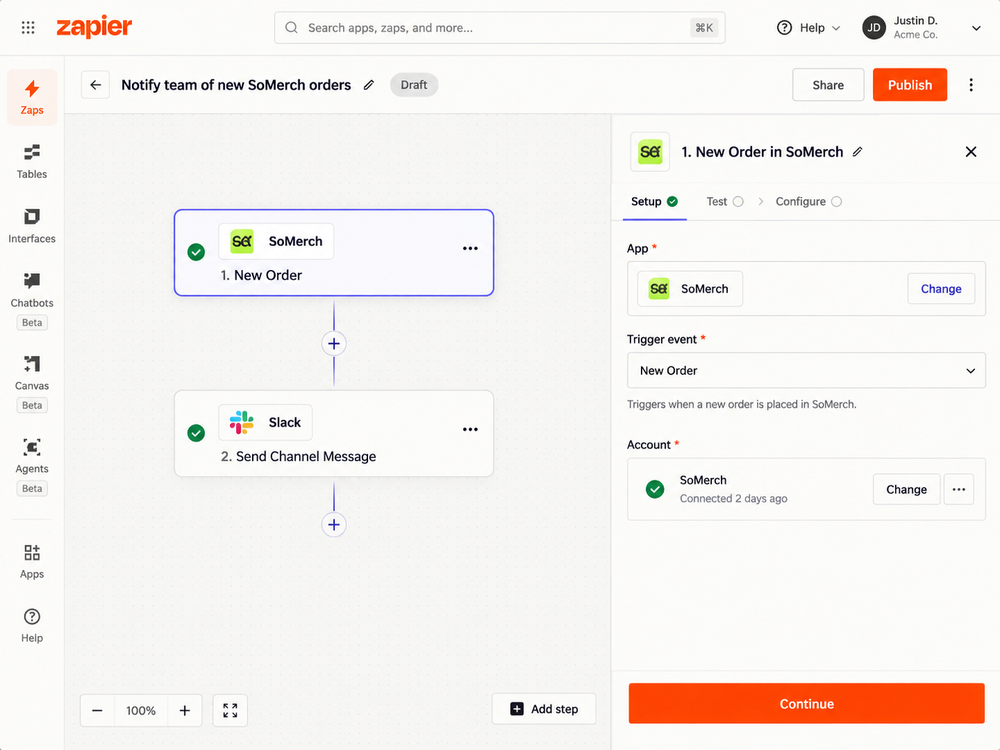
Task: Open Apps in the sidebar
Action: click(x=32, y=561)
